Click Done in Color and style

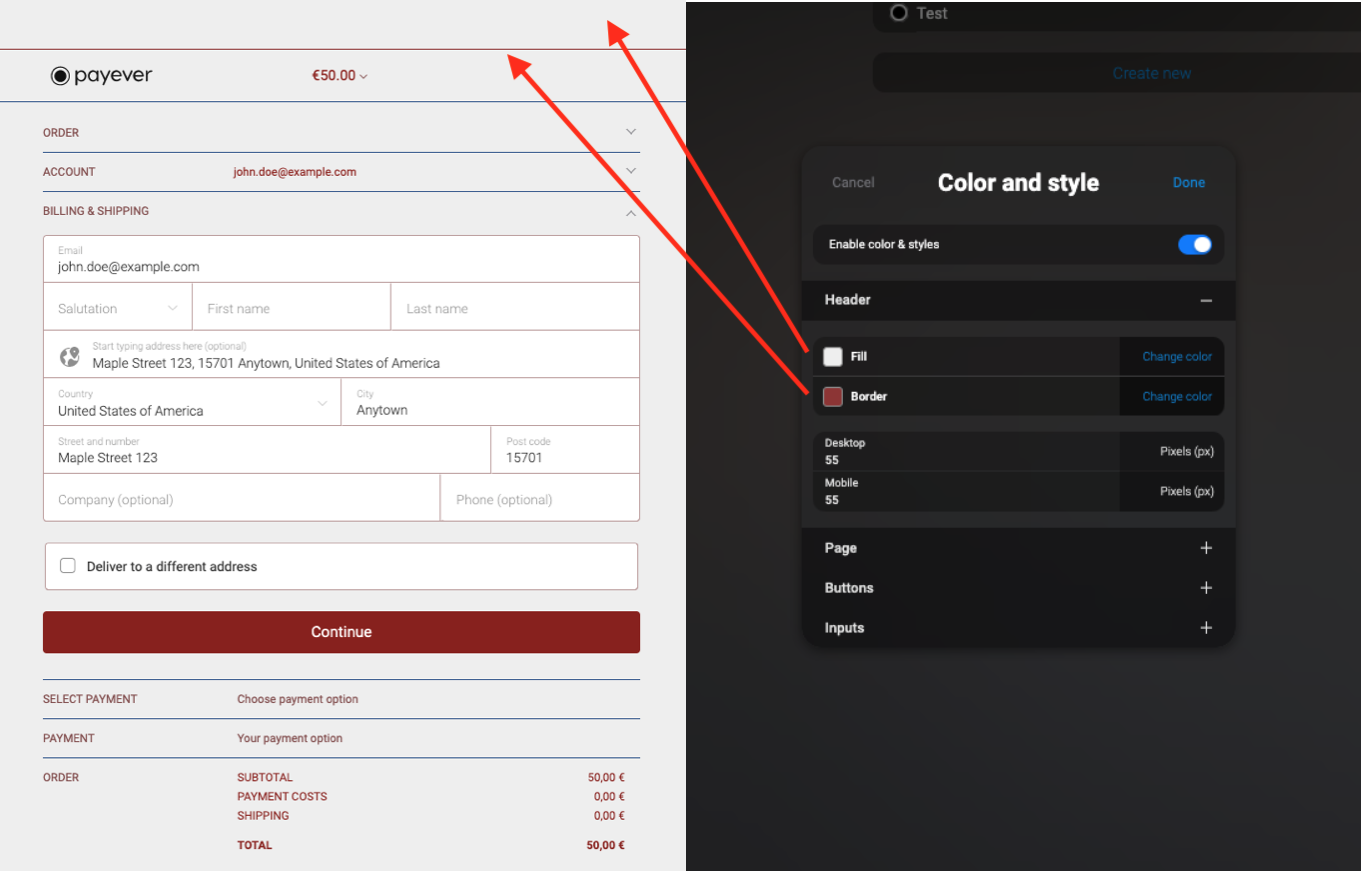(1189, 182)
